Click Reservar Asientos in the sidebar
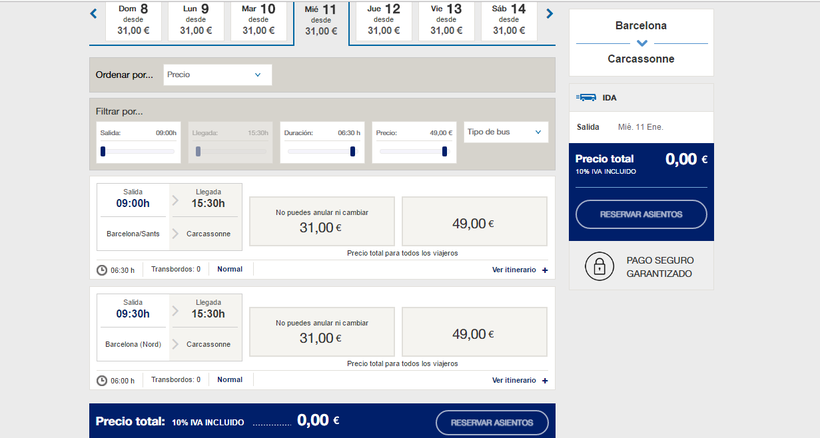Image resolution: width=820 pixels, height=438 pixels. [x=641, y=214]
